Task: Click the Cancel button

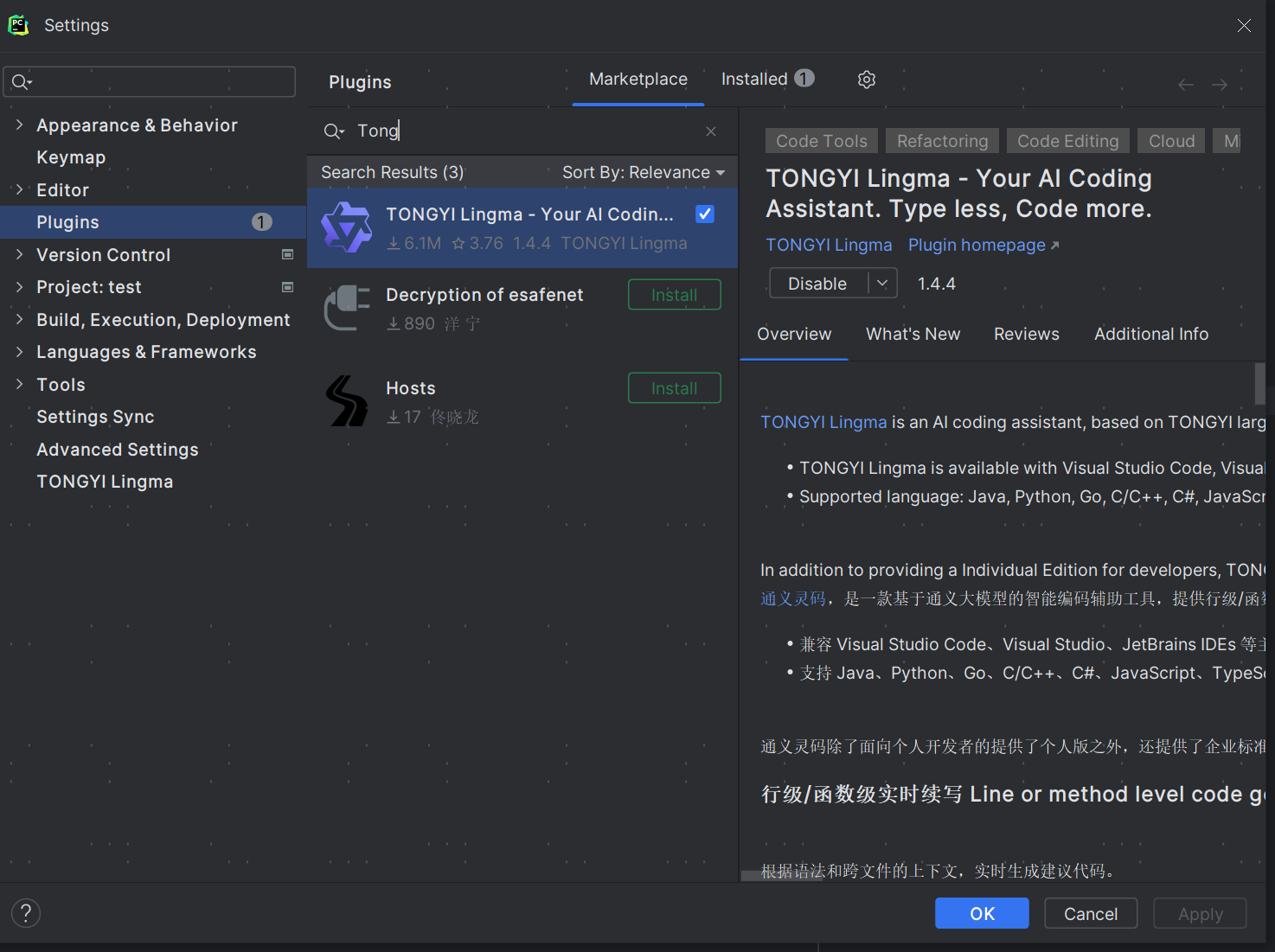Action: pyautogui.click(x=1091, y=913)
